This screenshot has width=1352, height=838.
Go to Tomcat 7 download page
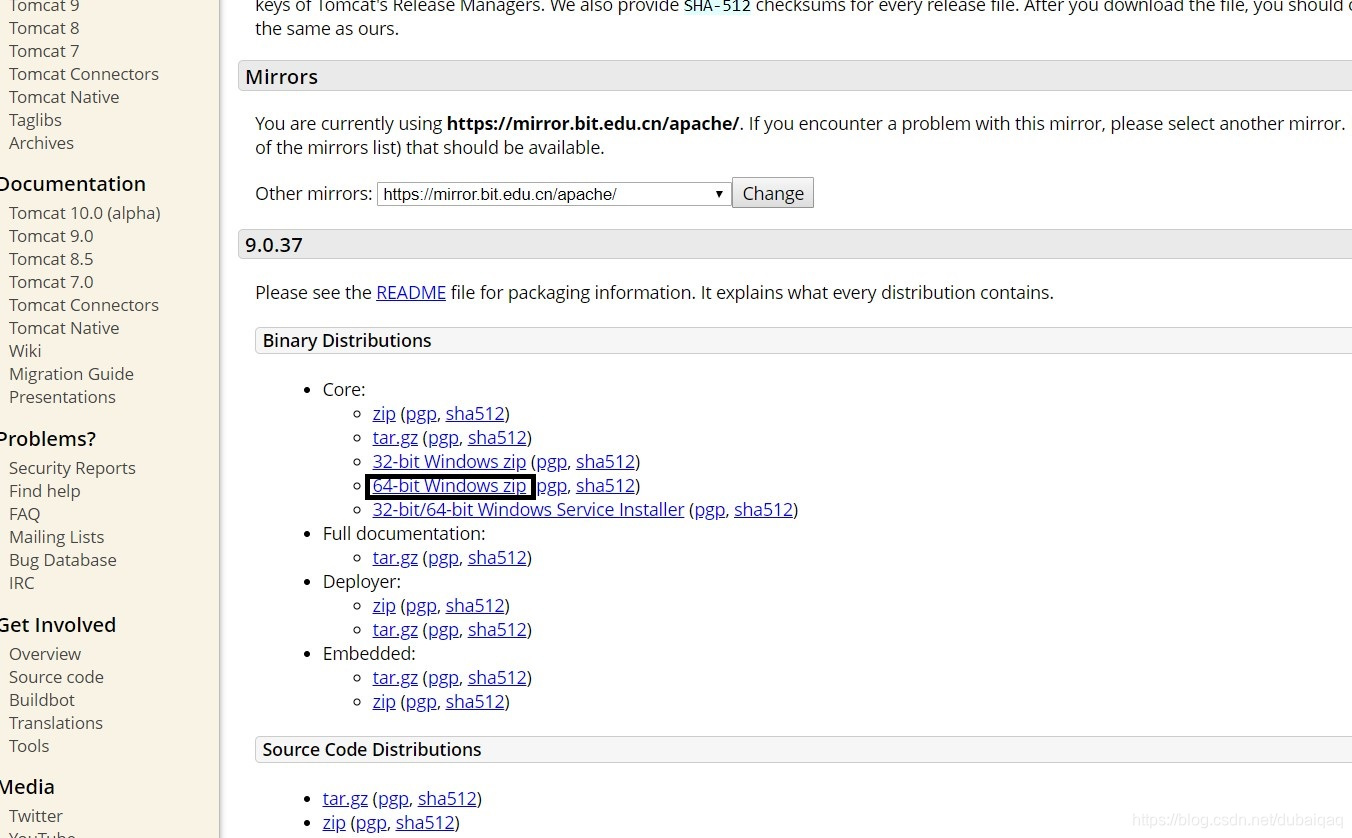coord(44,51)
